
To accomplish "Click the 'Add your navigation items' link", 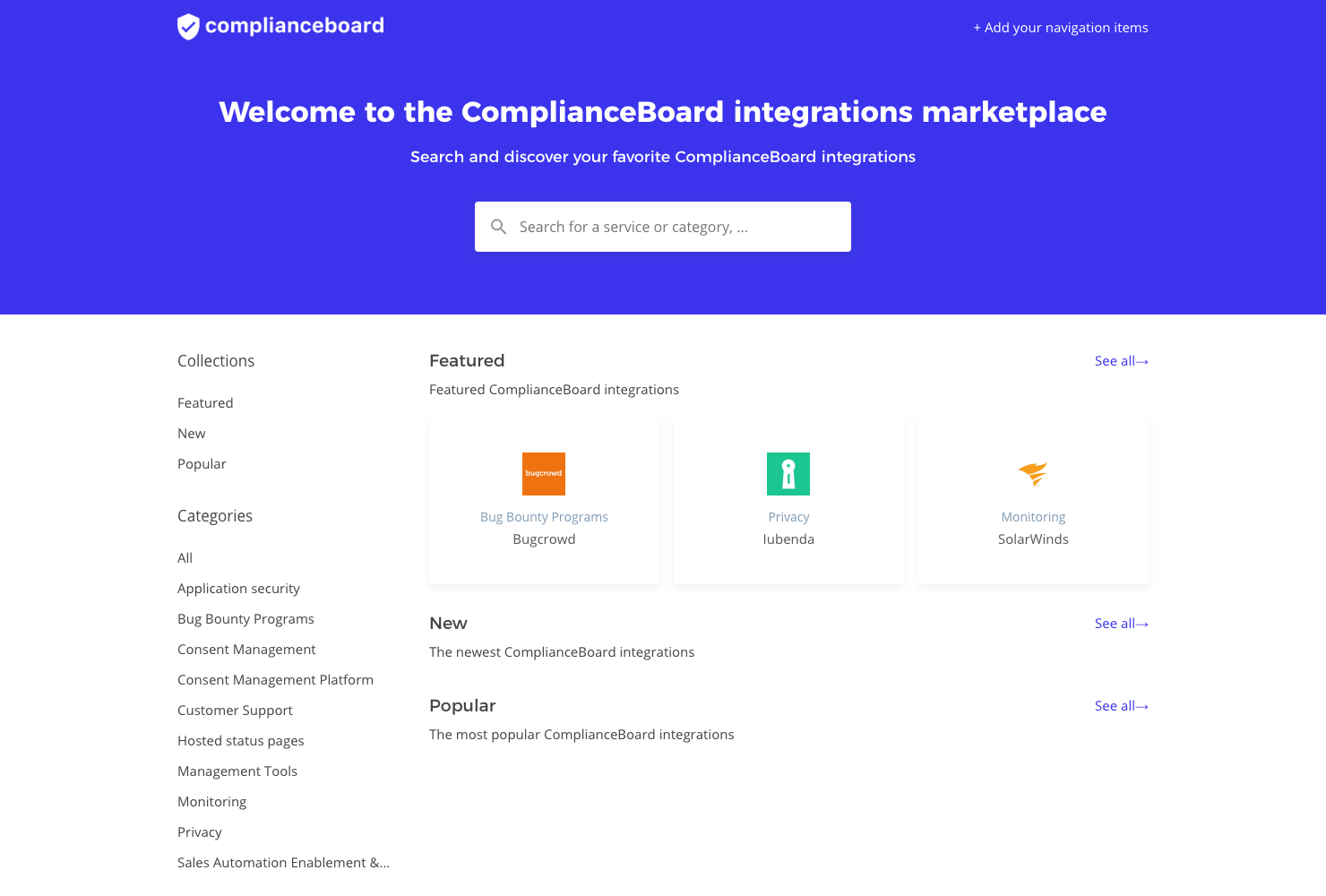I will 1061,28.
